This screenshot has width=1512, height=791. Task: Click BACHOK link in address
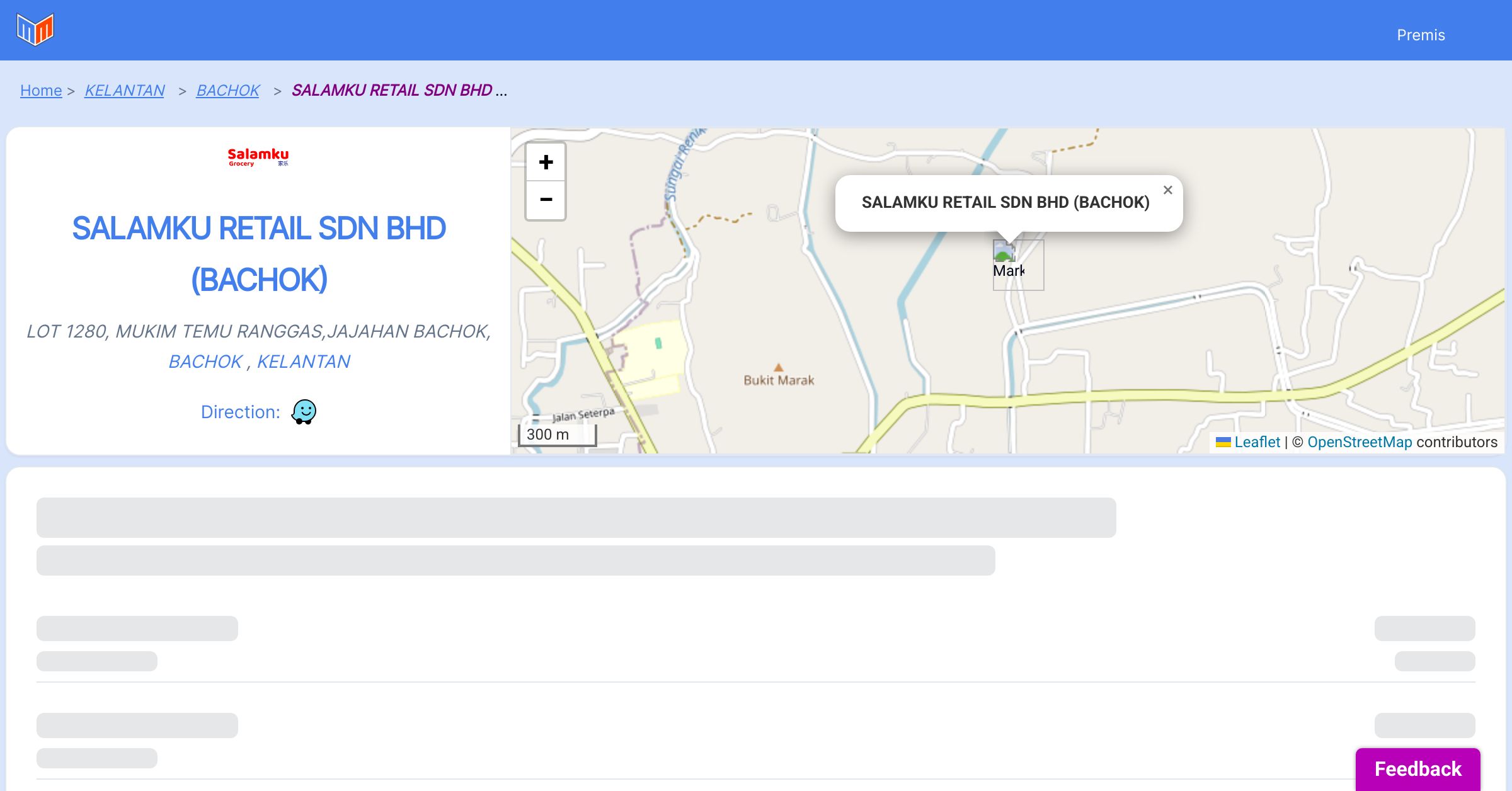(x=205, y=361)
